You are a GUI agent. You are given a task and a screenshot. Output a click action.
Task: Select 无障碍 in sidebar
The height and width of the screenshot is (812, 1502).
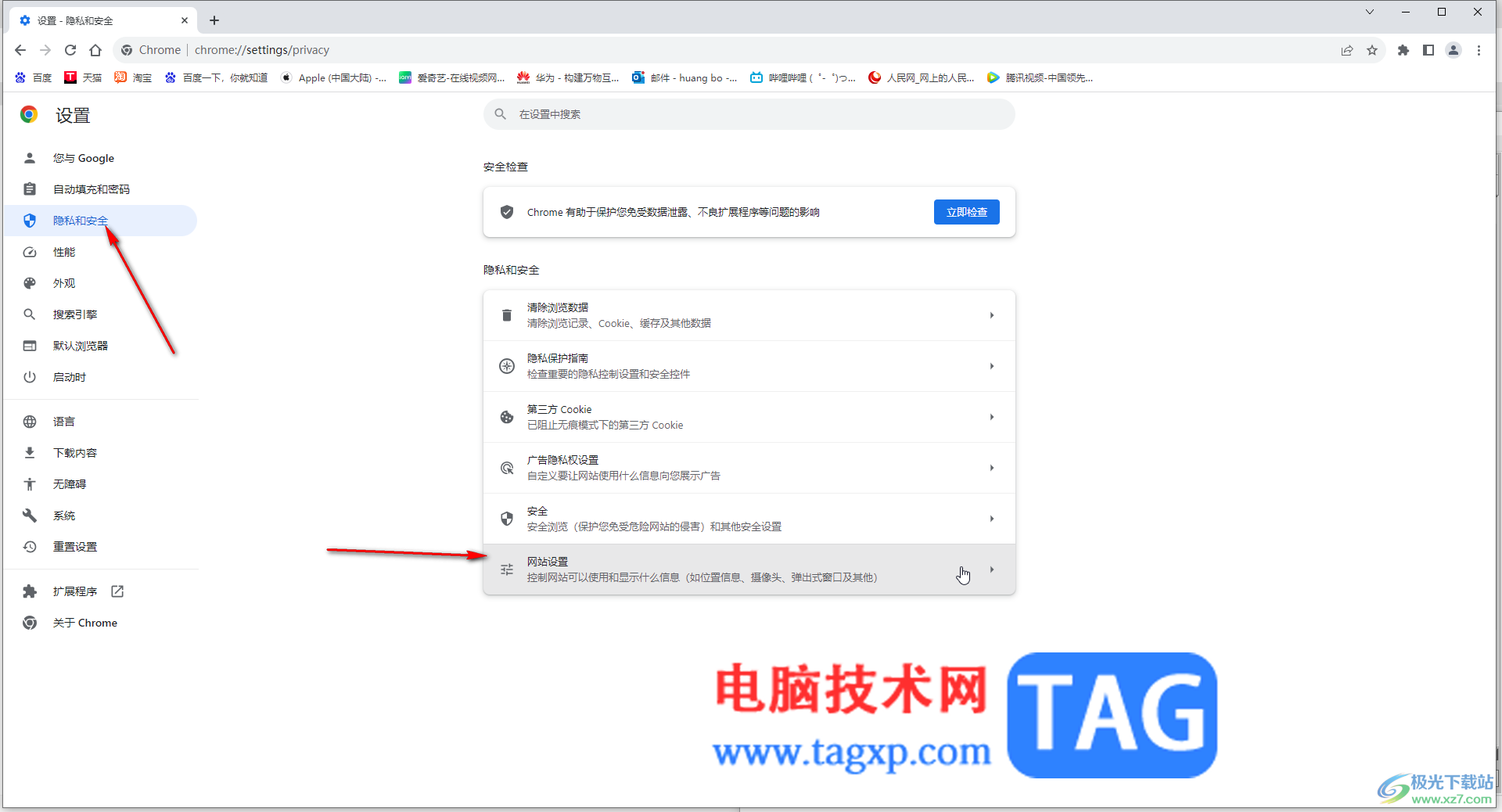click(x=100, y=484)
